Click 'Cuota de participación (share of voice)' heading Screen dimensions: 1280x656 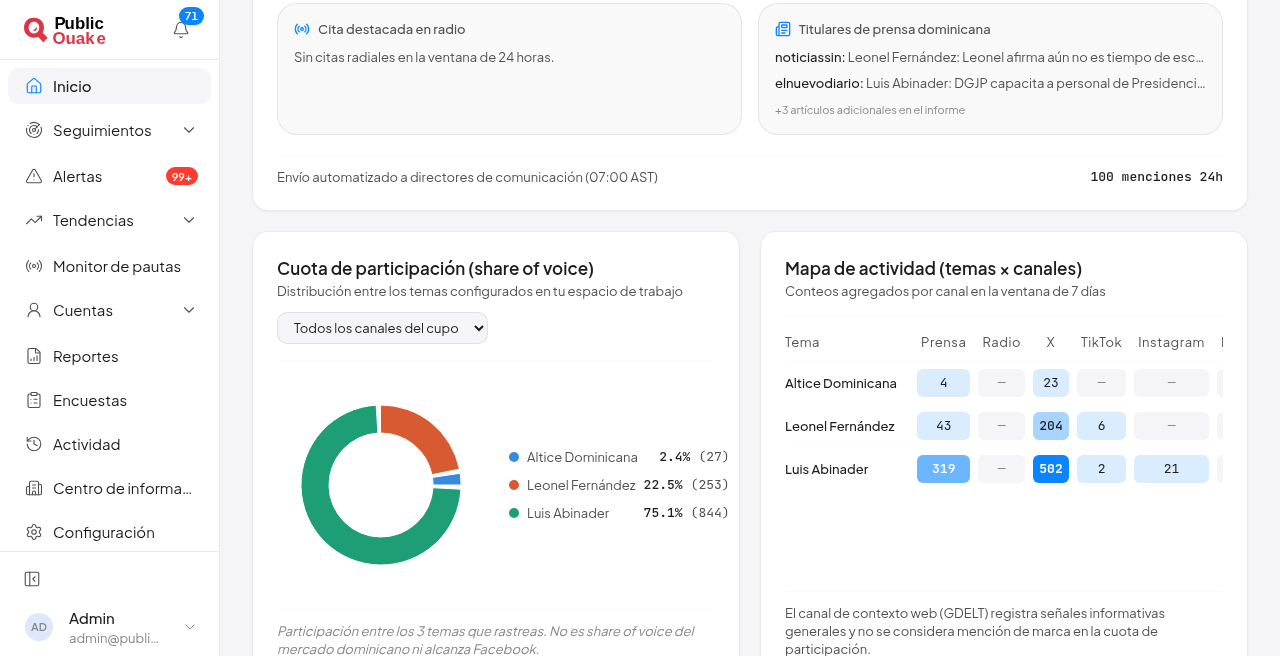click(435, 268)
